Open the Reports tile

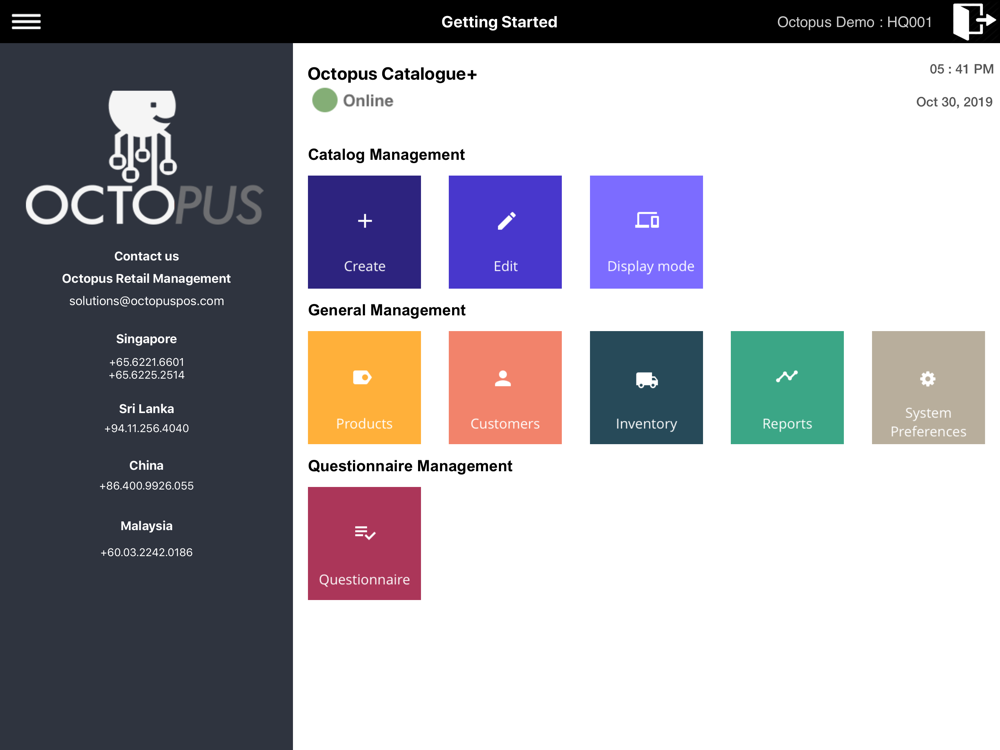pyautogui.click(x=787, y=387)
